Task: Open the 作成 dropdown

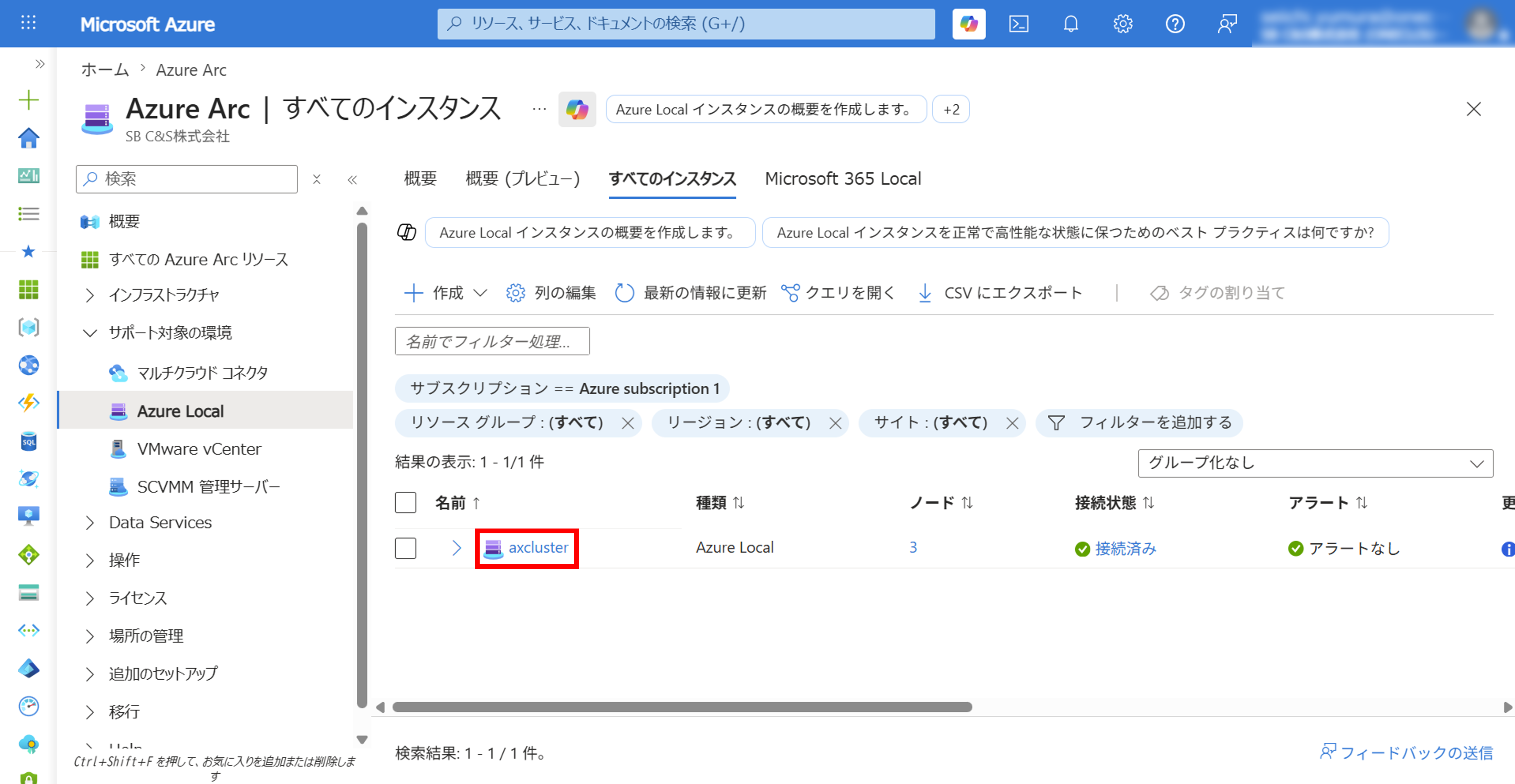Action: 446,293
